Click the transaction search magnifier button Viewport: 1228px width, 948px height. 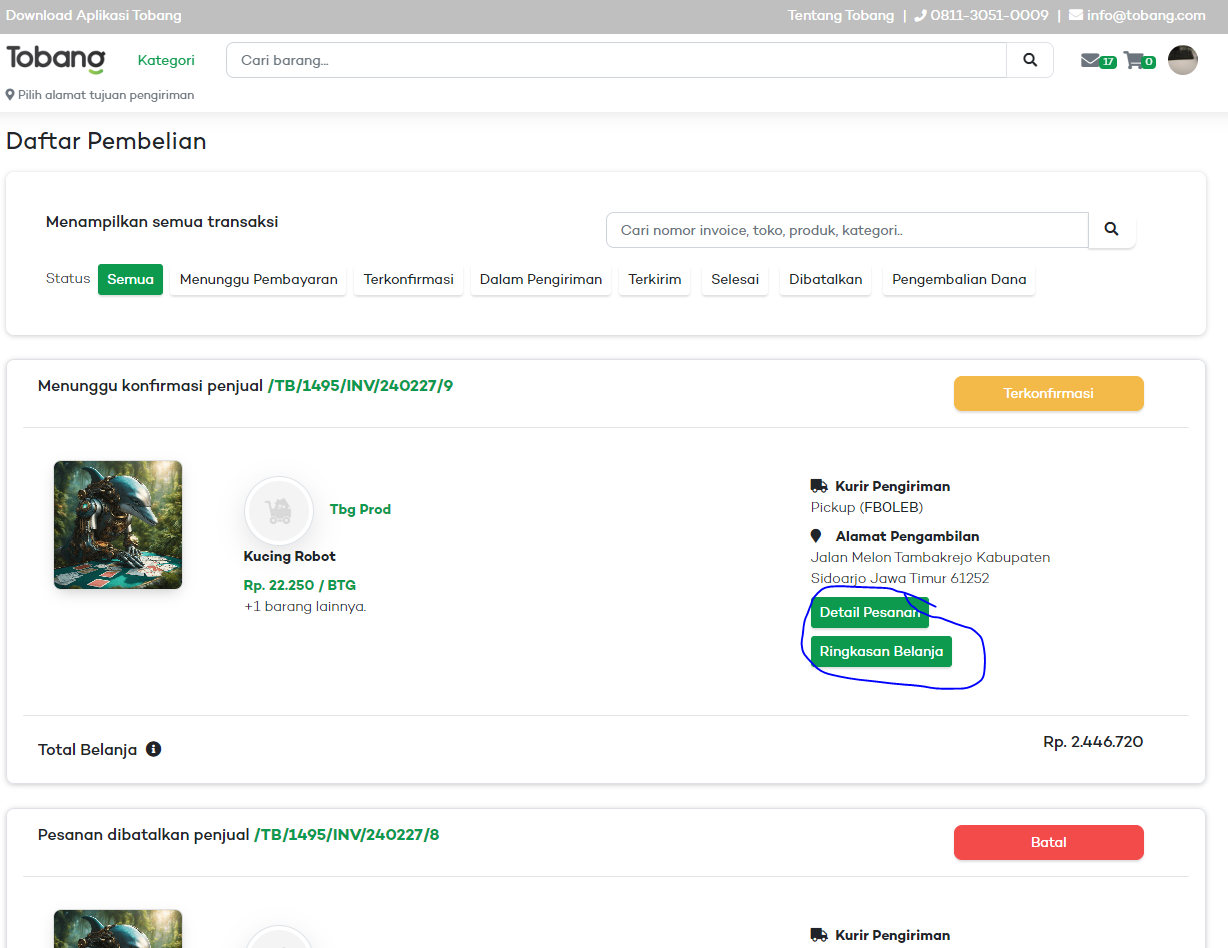[x=1111, y=230]
